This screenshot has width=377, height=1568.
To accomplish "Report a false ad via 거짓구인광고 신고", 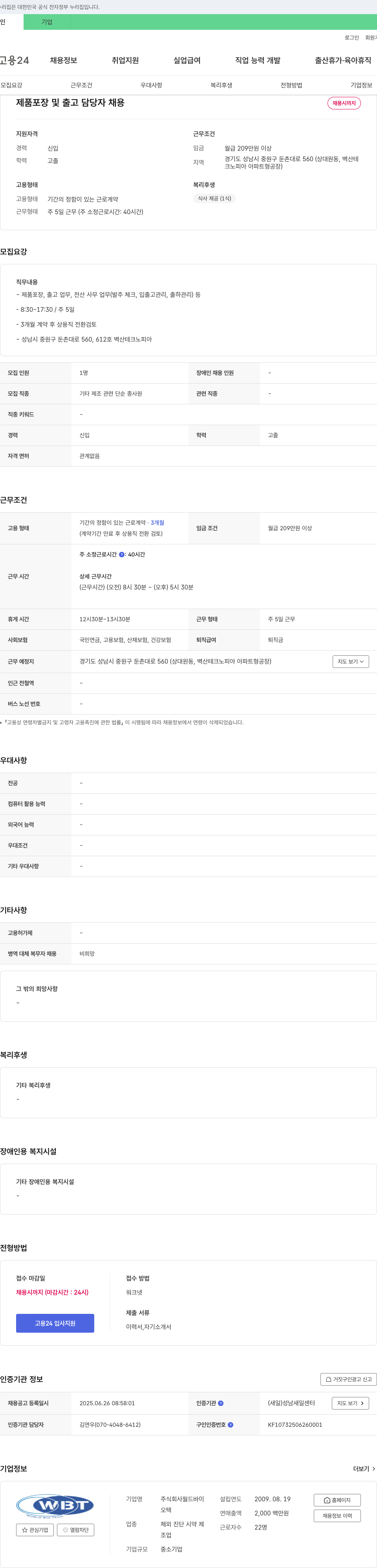I will (x=348, y=1379).
